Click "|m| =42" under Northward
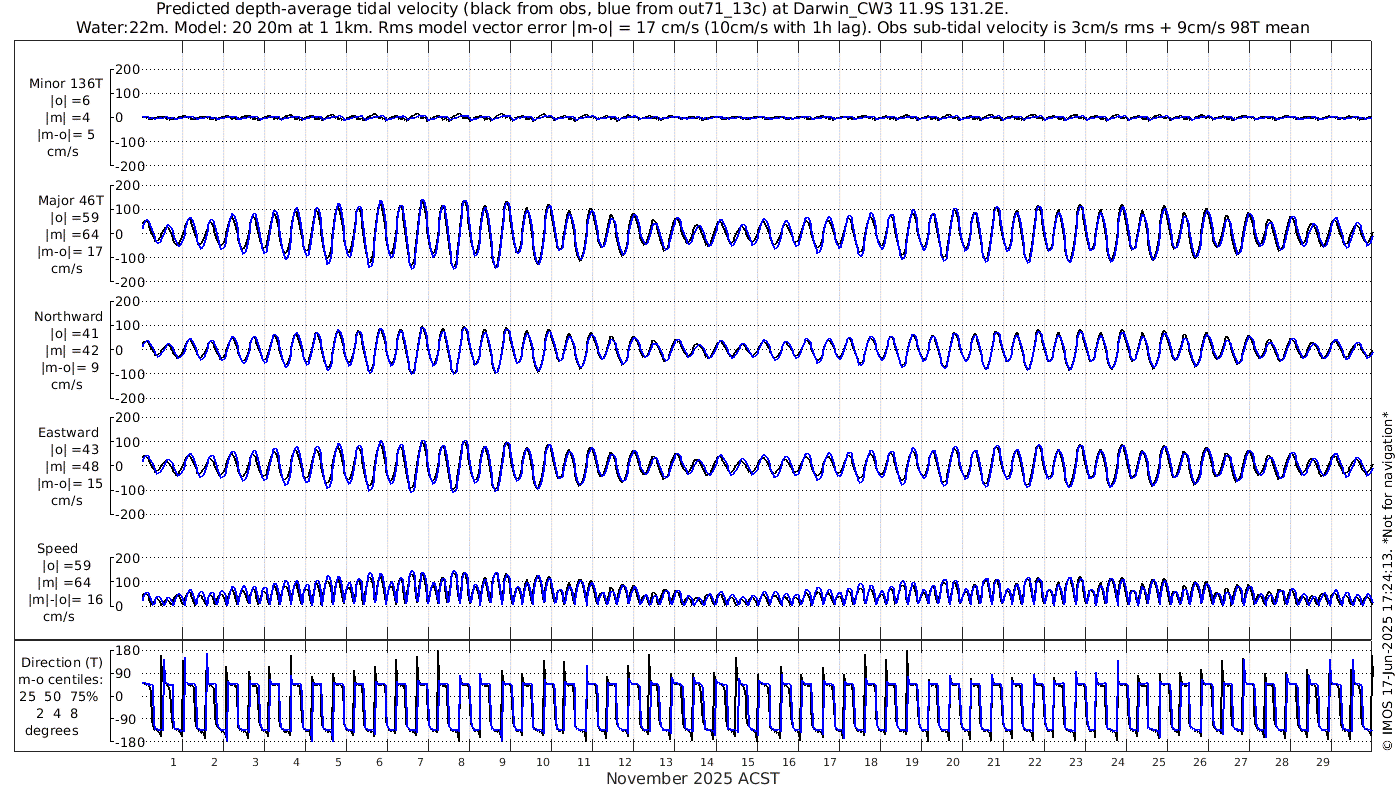 coord(70,350)
